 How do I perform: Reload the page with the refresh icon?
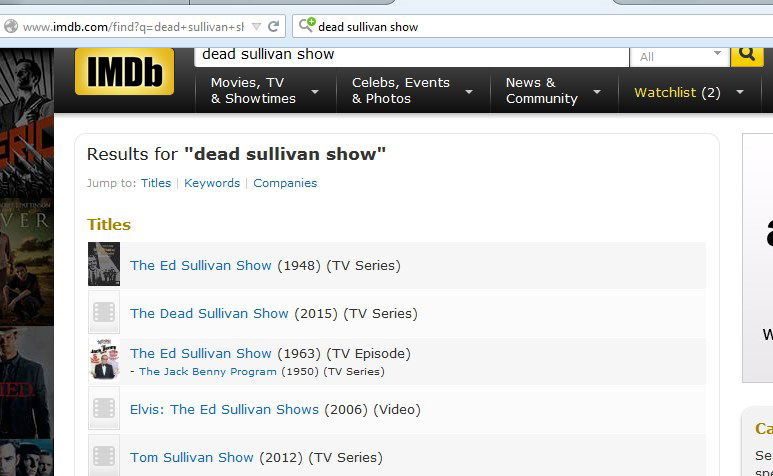tap(273, 26)
